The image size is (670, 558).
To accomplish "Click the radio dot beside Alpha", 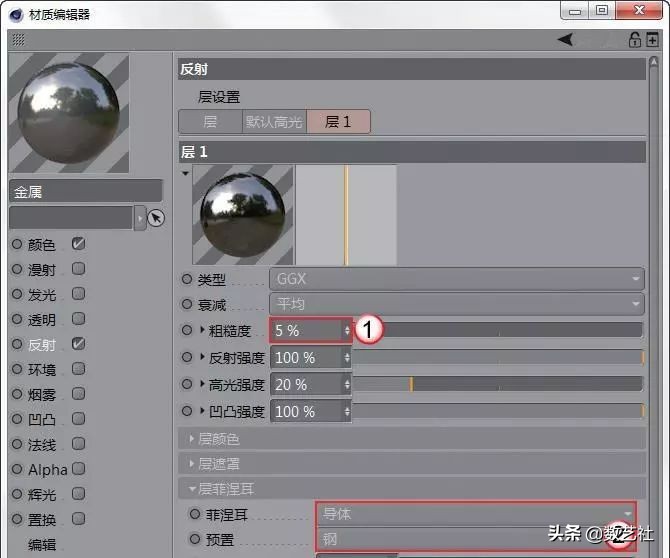I will pos(17,469).
